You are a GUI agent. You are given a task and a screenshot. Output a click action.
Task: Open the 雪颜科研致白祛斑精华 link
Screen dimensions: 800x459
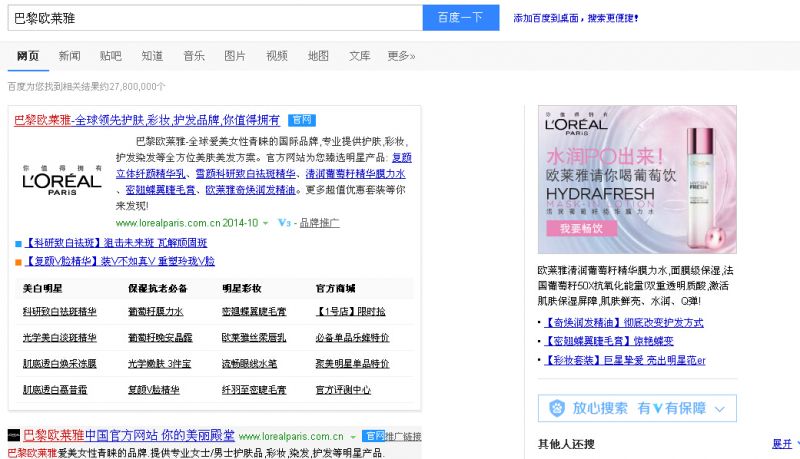tap(245, 174)
